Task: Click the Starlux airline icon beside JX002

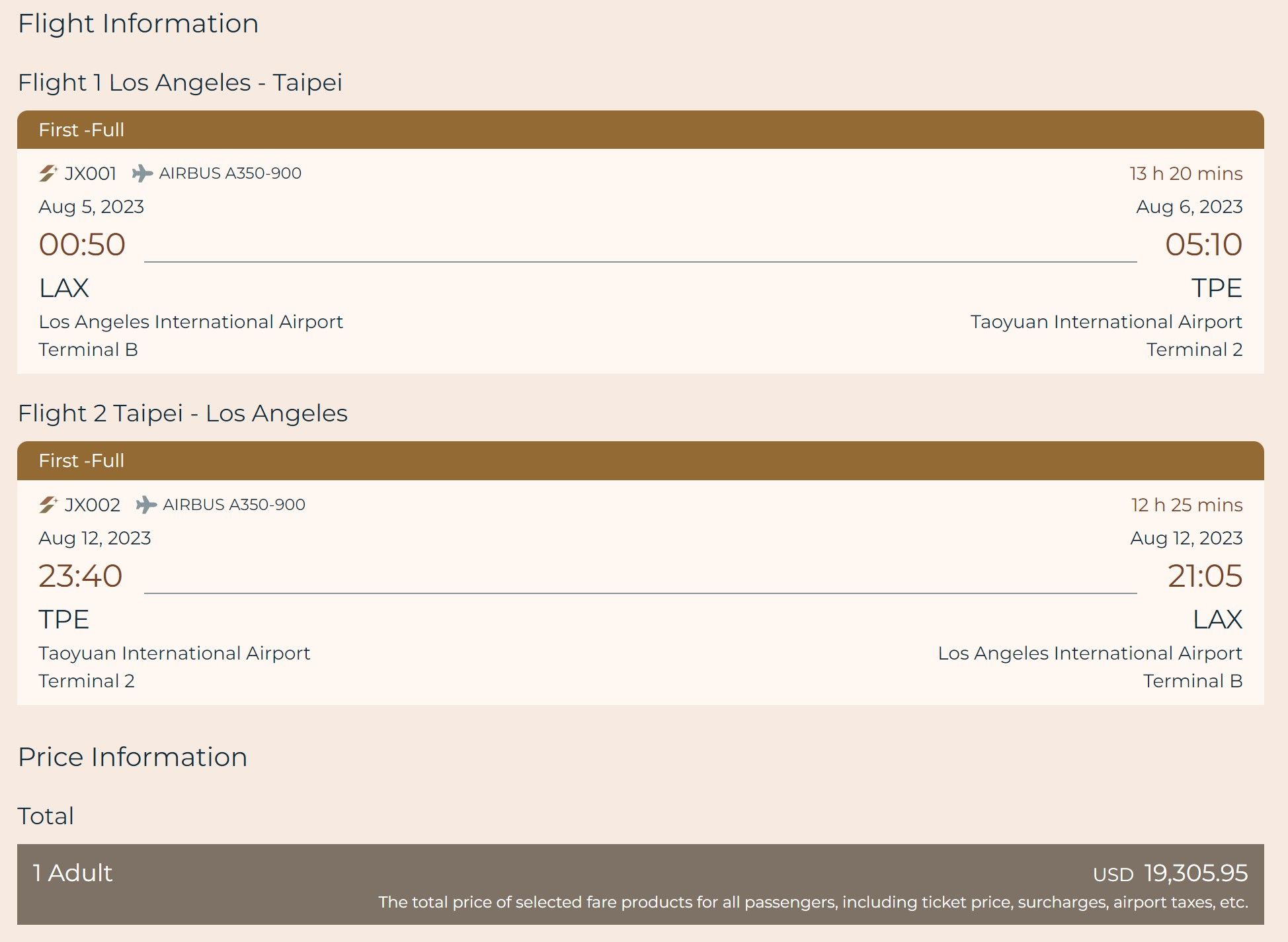Action: [49, 504]
